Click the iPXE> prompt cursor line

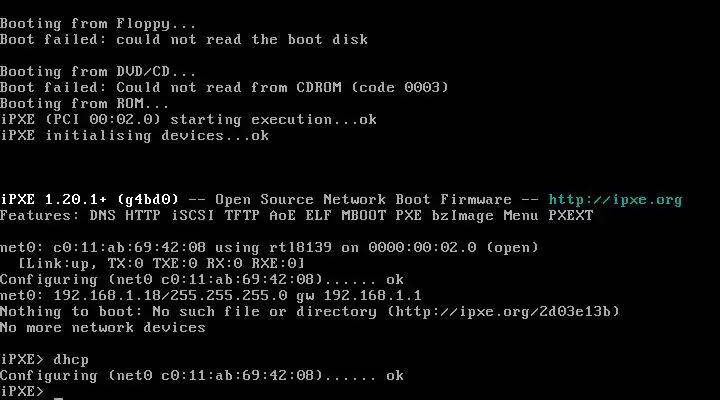click(31, 392)
